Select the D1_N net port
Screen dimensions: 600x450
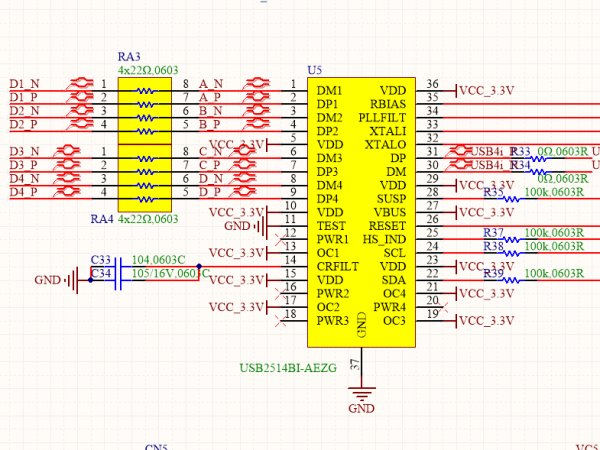(x=24, y=83)
